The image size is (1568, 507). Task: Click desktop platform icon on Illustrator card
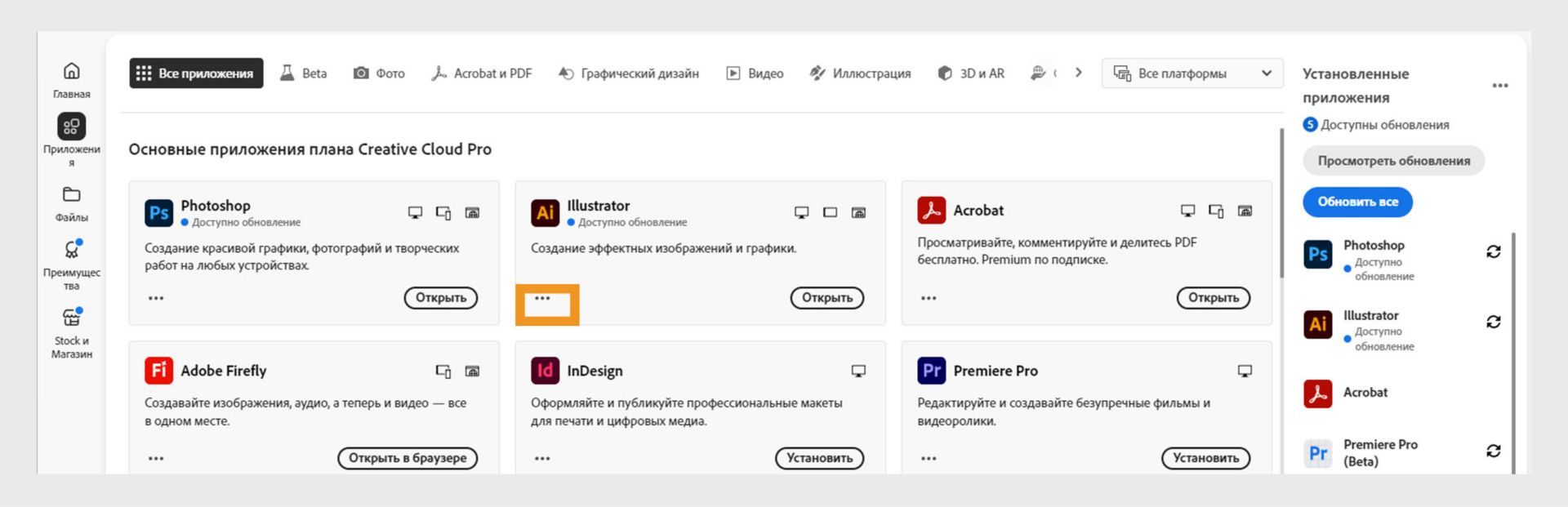801,212
